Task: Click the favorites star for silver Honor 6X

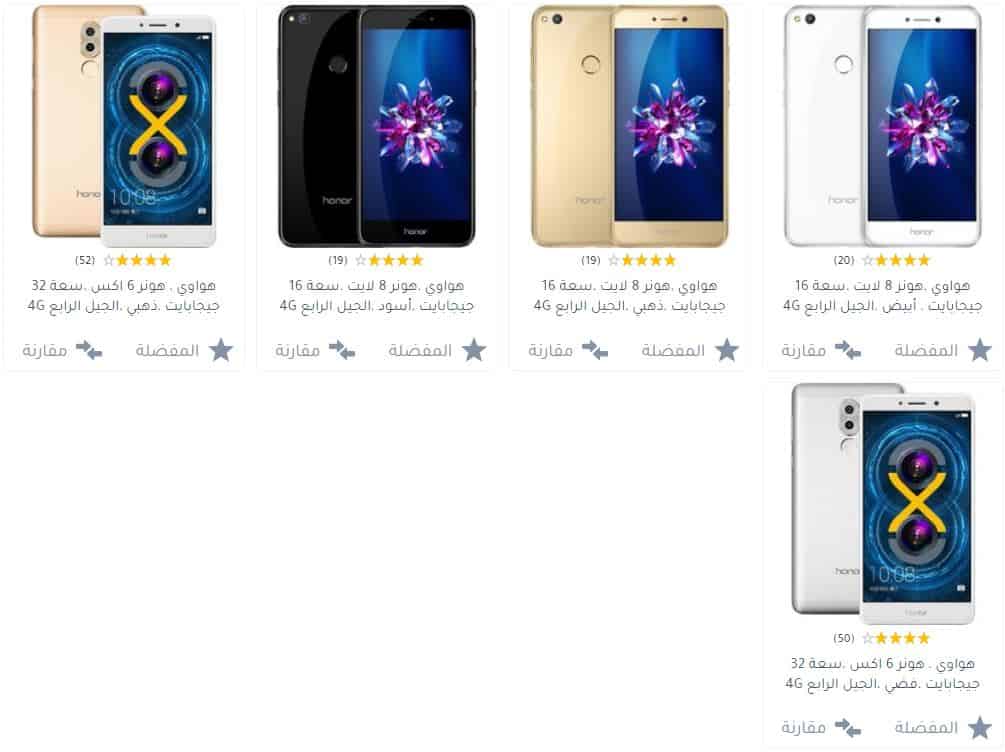Action: coord(979,728)
